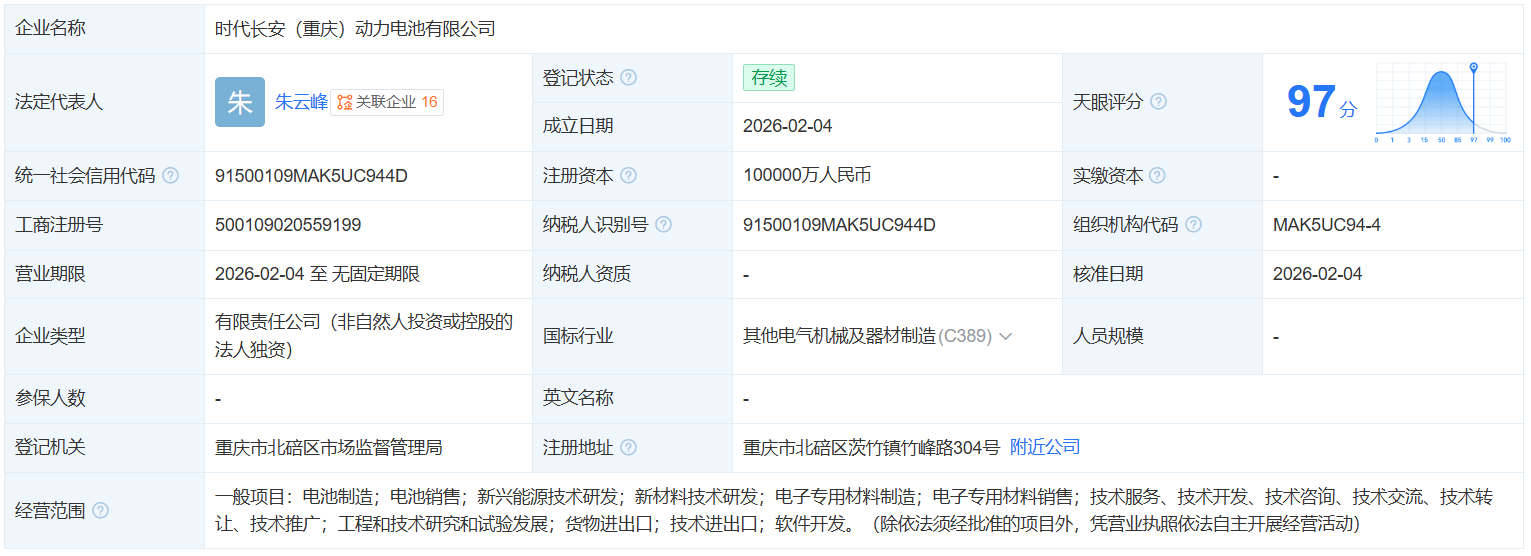Click help icon next to 实缴资本
This screenshot has height=556, width=1531.
click(x=1157, y=176)
